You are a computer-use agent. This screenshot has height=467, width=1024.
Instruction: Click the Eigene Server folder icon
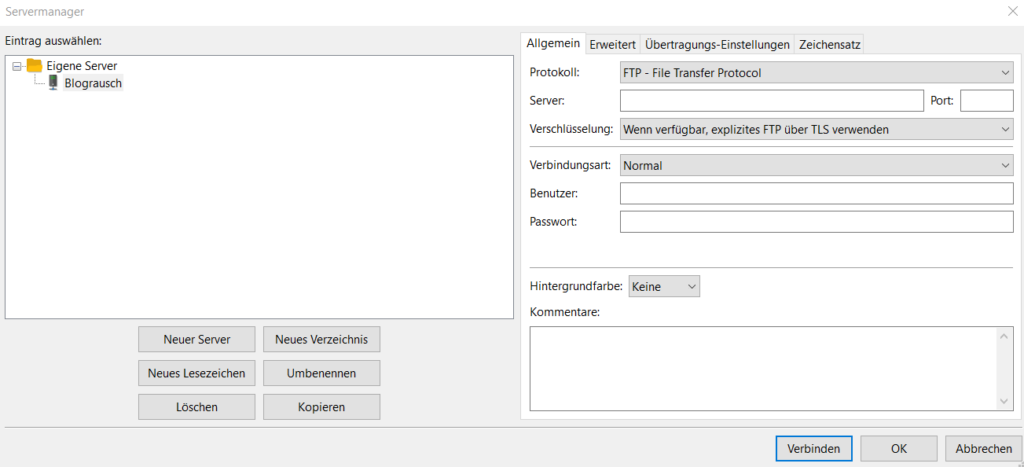click(35, 65)
